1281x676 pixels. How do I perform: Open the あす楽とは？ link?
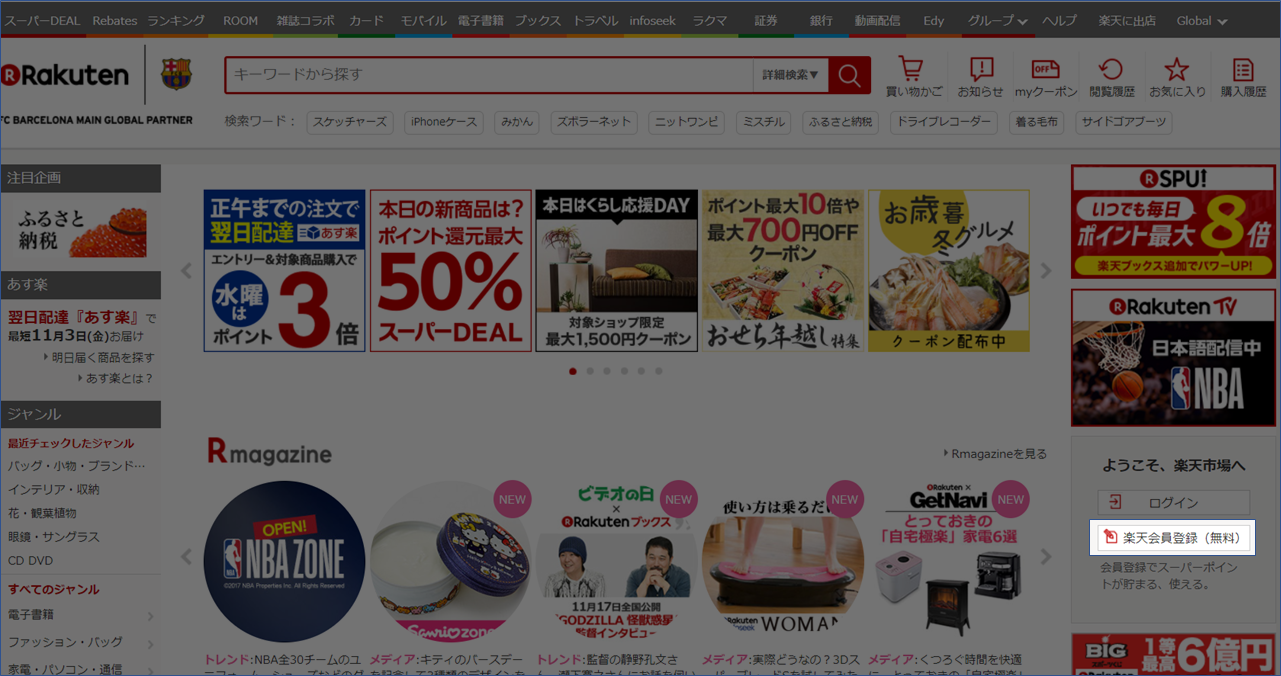tap(115, 378)
